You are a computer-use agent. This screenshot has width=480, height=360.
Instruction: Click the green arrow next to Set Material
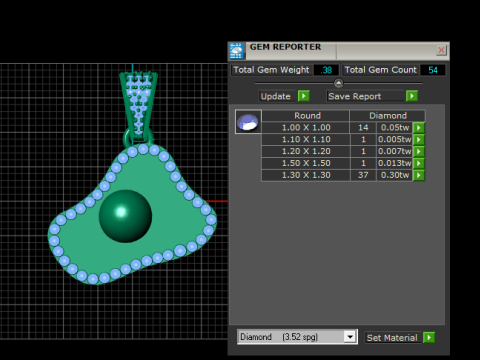tap(429, 337)
